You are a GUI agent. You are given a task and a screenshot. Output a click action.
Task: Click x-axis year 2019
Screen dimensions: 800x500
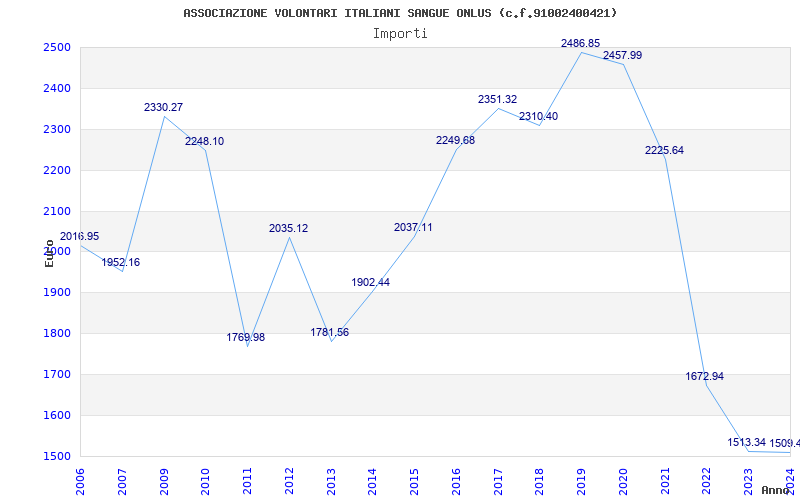coord(582,481)
